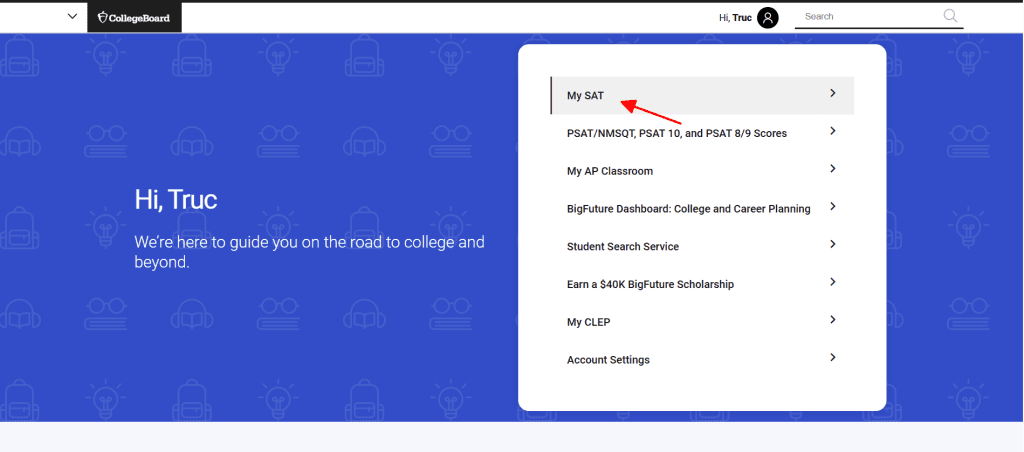This screenshot has height=452, width=1024.
Task: Click the search magnifier icon
Action: 950,16
